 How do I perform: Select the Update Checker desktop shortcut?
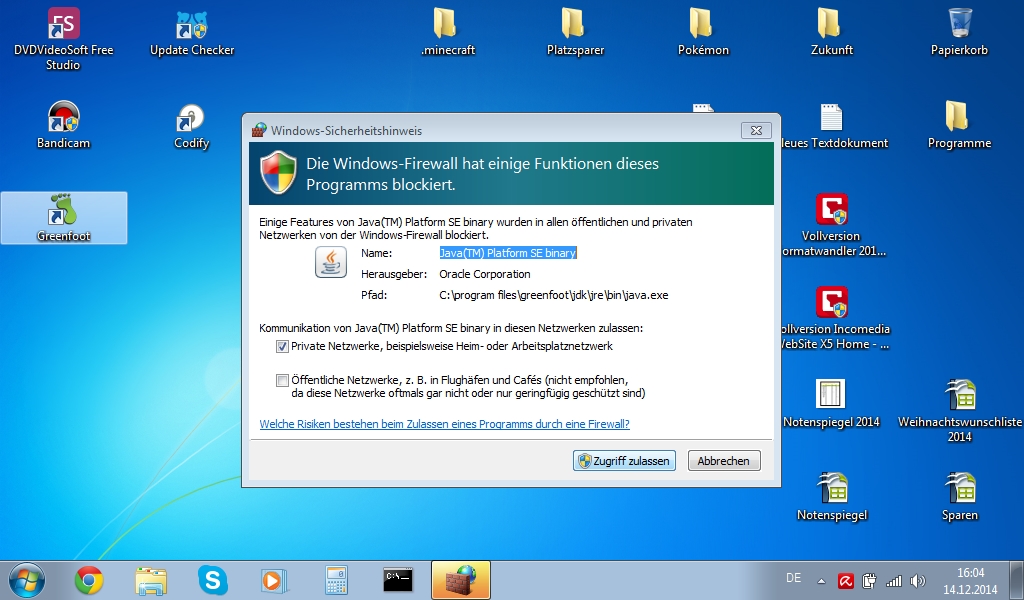(191, 33)
